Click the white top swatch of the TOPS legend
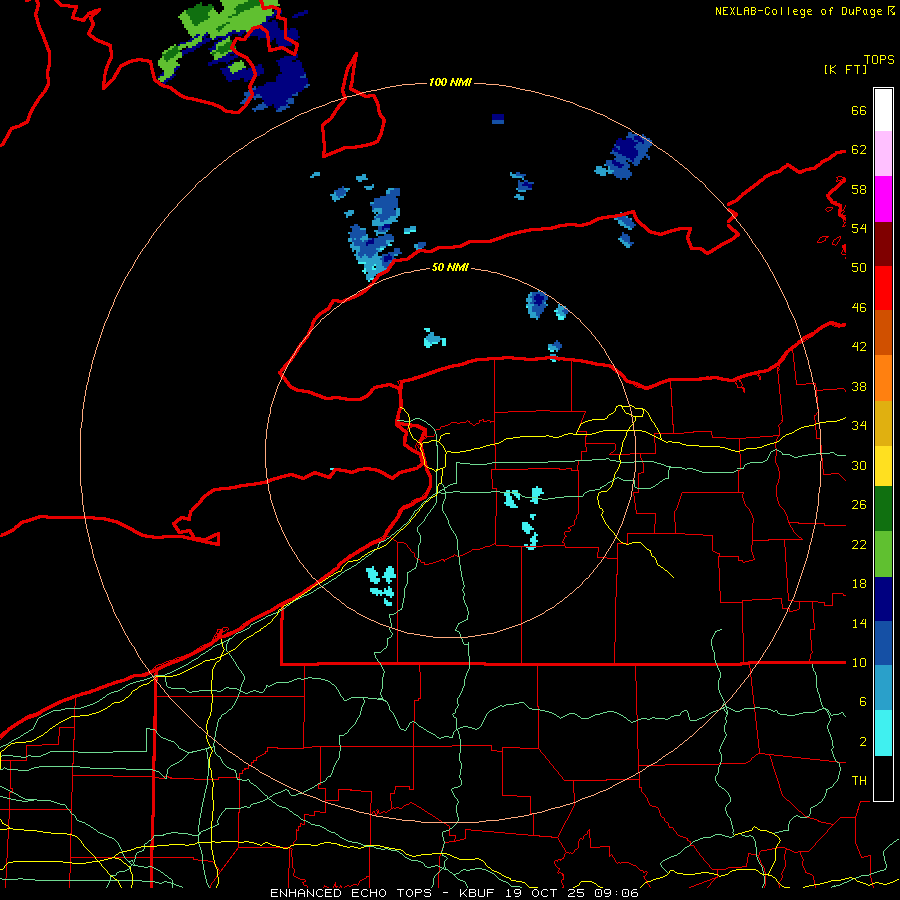 tap(883, 110)
